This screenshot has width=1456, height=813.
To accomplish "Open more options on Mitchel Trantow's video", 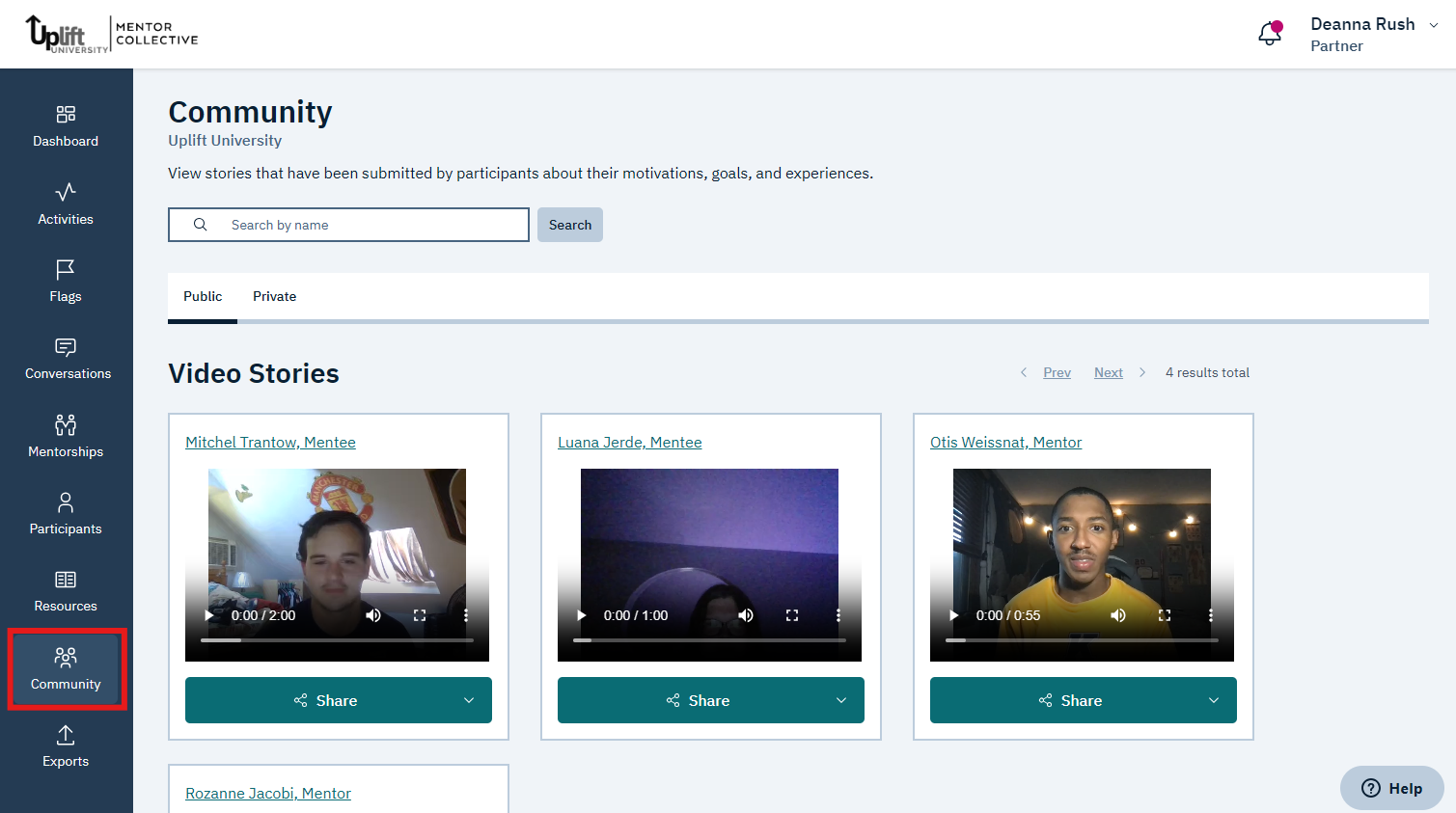I will (466, 615).
